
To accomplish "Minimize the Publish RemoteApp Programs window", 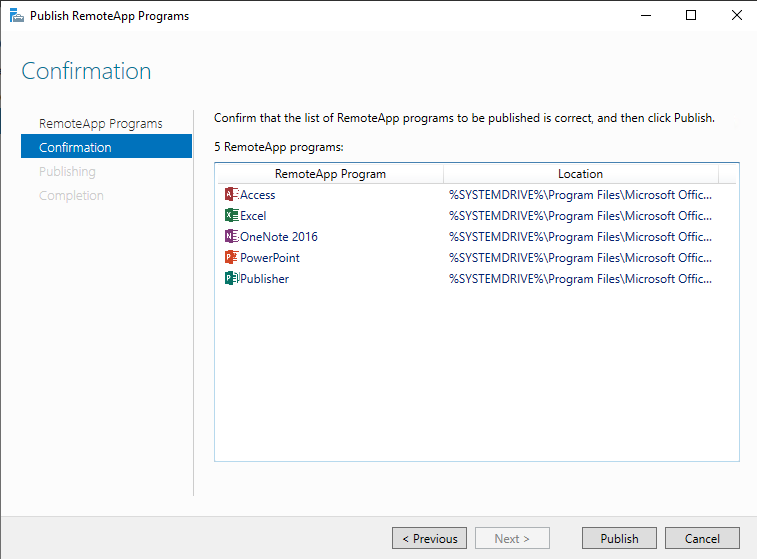I will coord(646,15).
